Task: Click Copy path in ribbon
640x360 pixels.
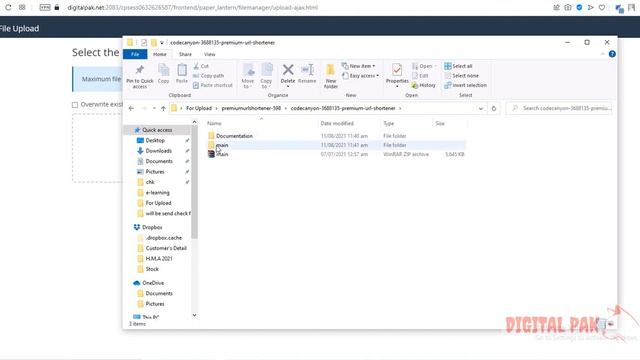Action: click(208, 76)
